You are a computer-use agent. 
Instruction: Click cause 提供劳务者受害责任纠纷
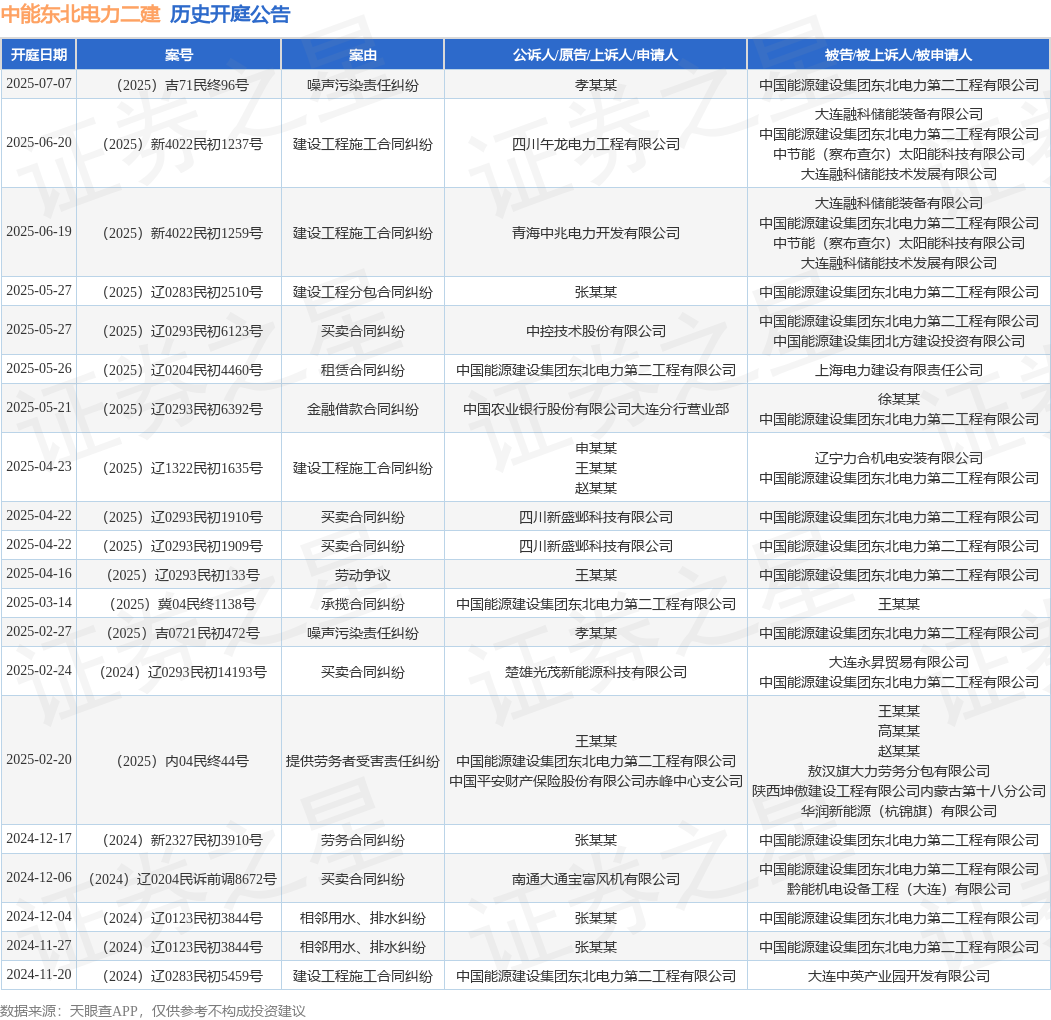pyautogui.click(x=363, y=761)
